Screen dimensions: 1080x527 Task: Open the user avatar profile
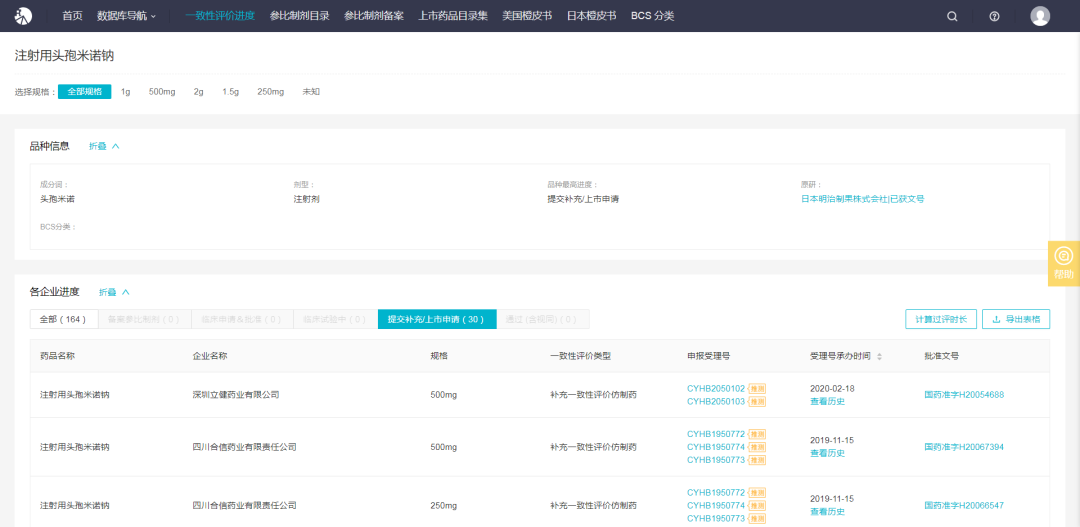point(1040,16)
